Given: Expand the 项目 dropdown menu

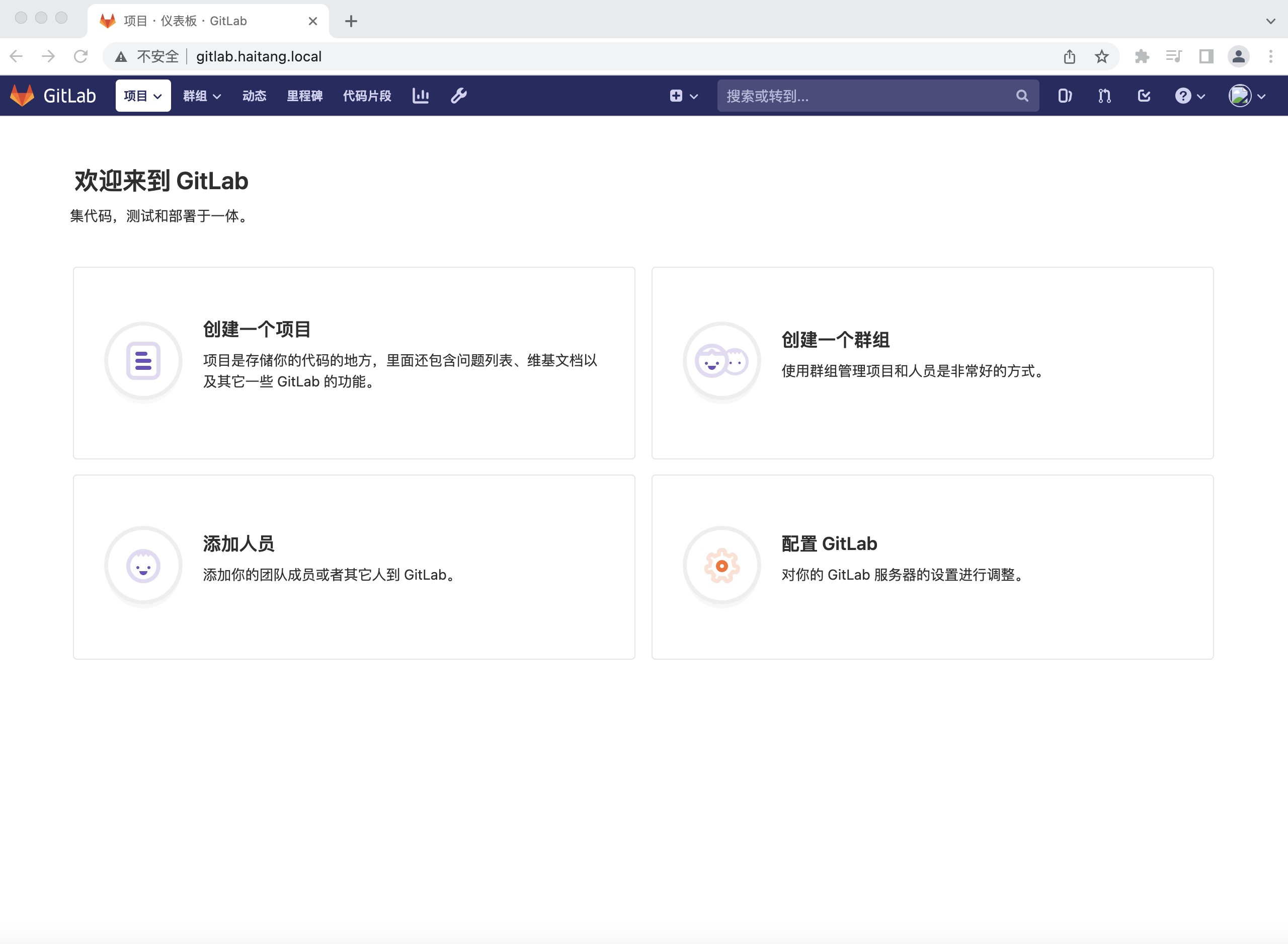Looking at the screenshot, I should (x=143, y=96).
